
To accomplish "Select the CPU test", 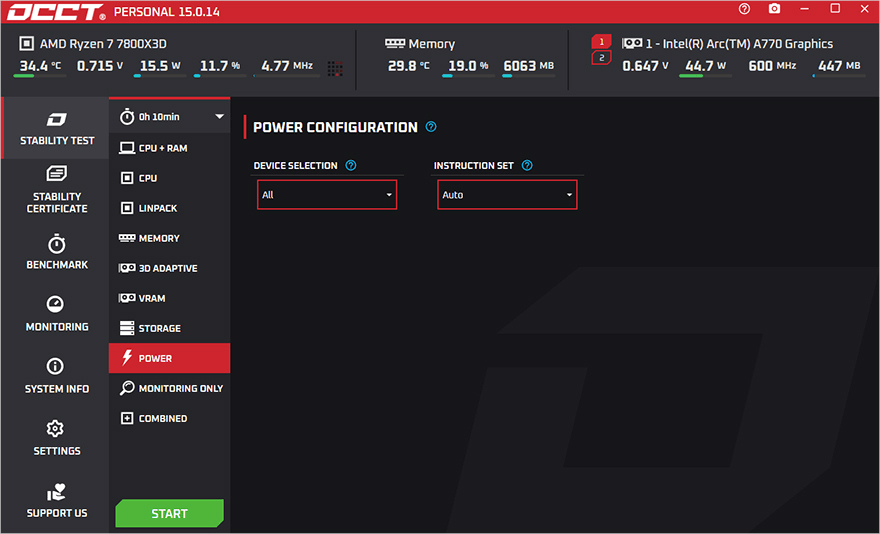I will click(x=169, y=178).
